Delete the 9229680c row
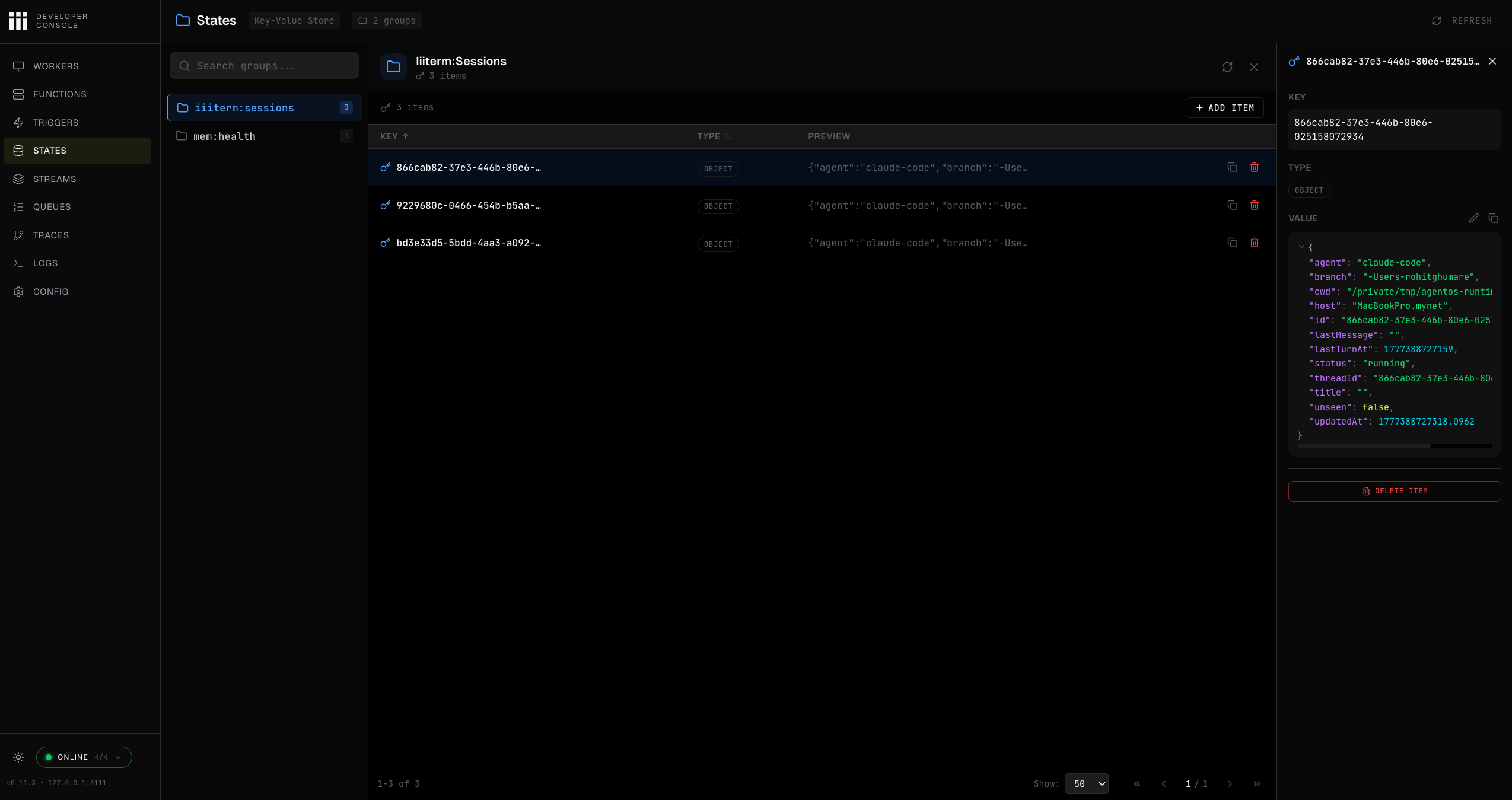The height and width of the screenshot is (800, 1512). pos(1255,205)
